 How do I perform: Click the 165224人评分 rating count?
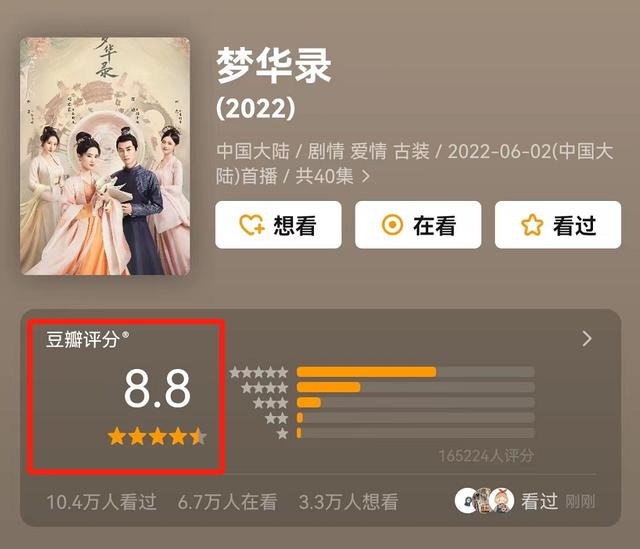point(486,456)
